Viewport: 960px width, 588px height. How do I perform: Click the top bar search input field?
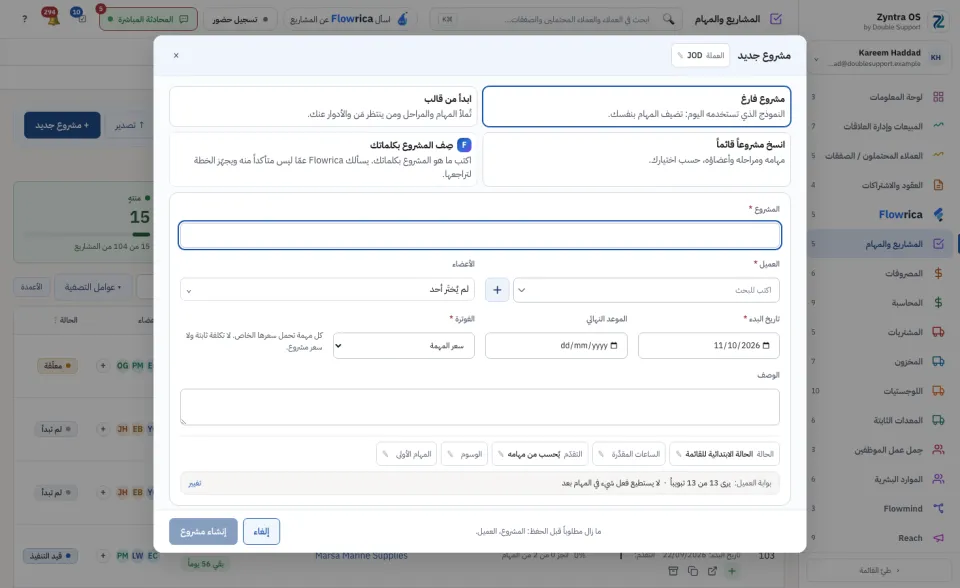pos(556,19)
